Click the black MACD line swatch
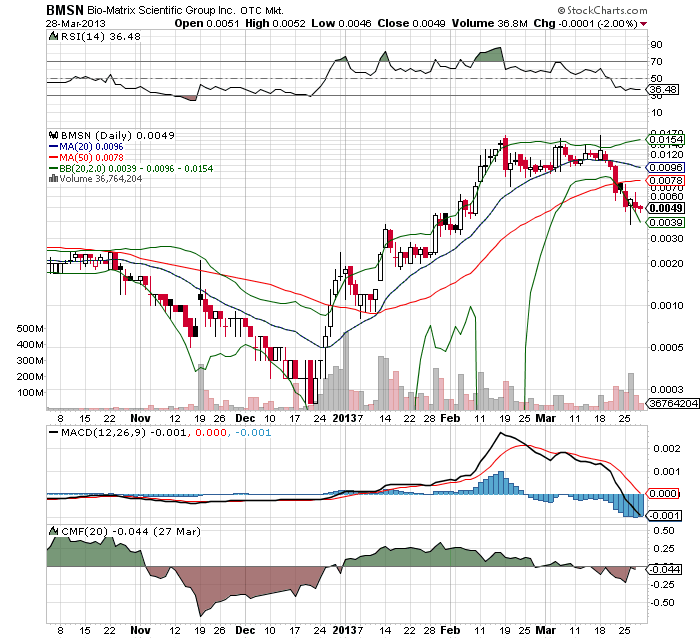This screenshot has width=700, height=639. pyautogui.click(x=53, y=432)
